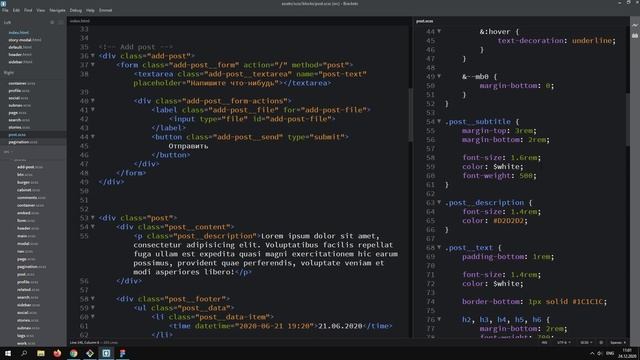Collapse label fold at line 41

pos(93,109)
